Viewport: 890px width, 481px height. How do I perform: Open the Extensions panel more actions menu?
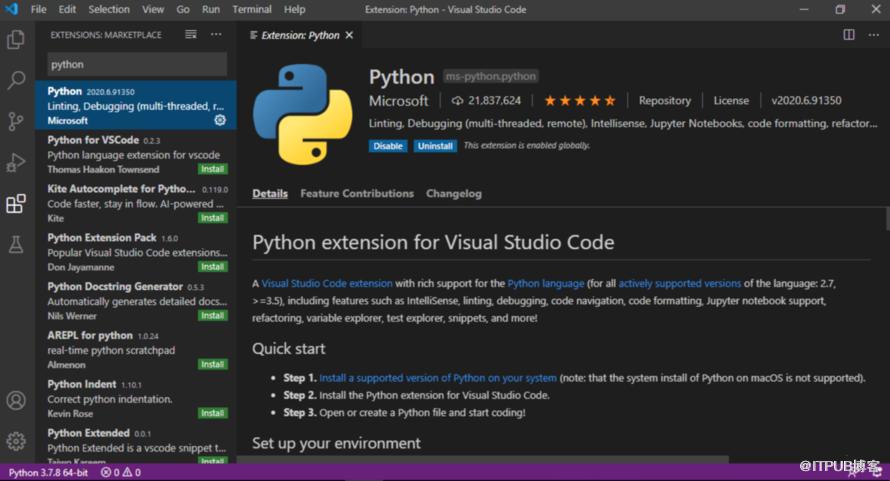tap(216, 35)
